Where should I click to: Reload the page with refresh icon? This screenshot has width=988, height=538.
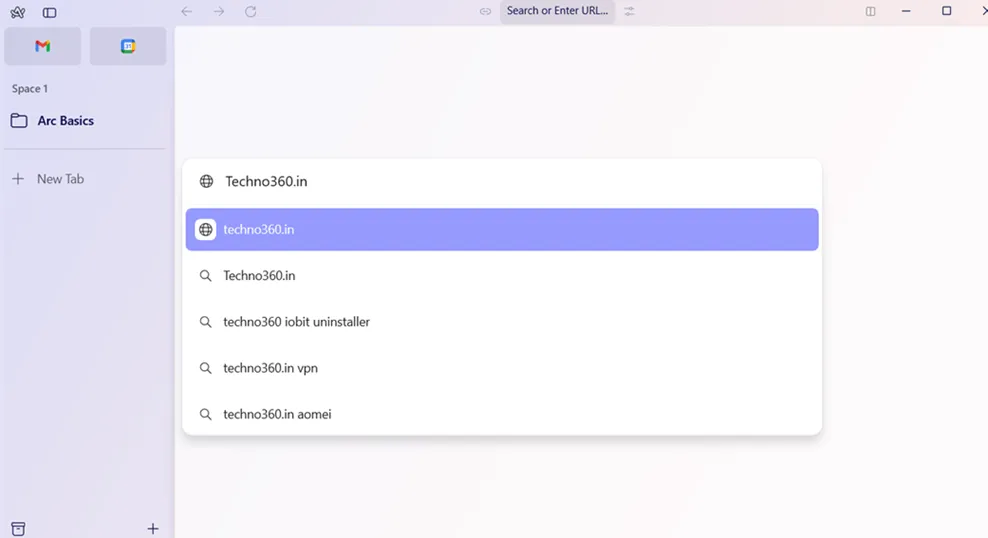[x=251, y=11]
